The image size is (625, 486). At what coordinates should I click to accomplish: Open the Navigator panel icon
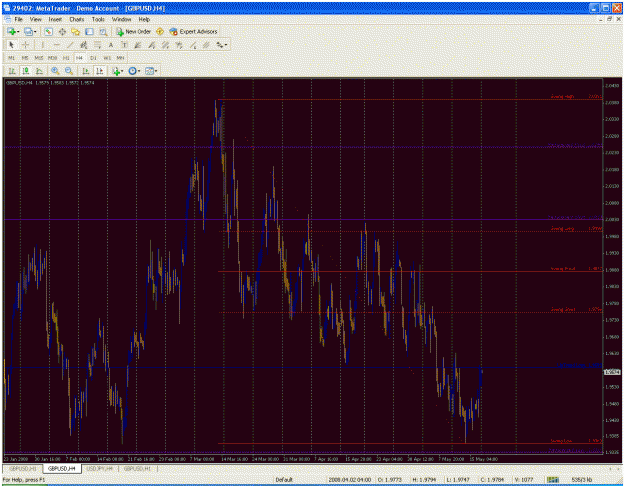tap(75, 31)
